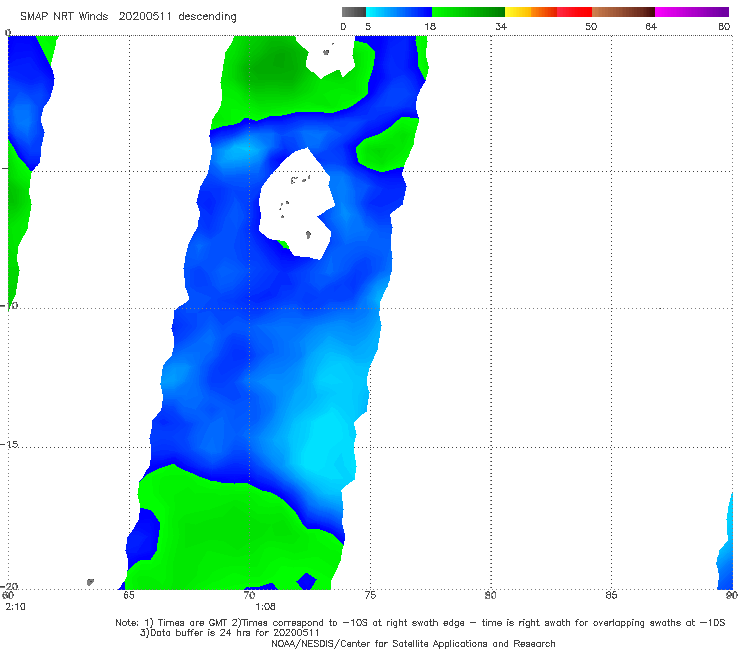Click the longitude axis label '65'
This screenshot has height=650, width=740.
coord(129,595)
